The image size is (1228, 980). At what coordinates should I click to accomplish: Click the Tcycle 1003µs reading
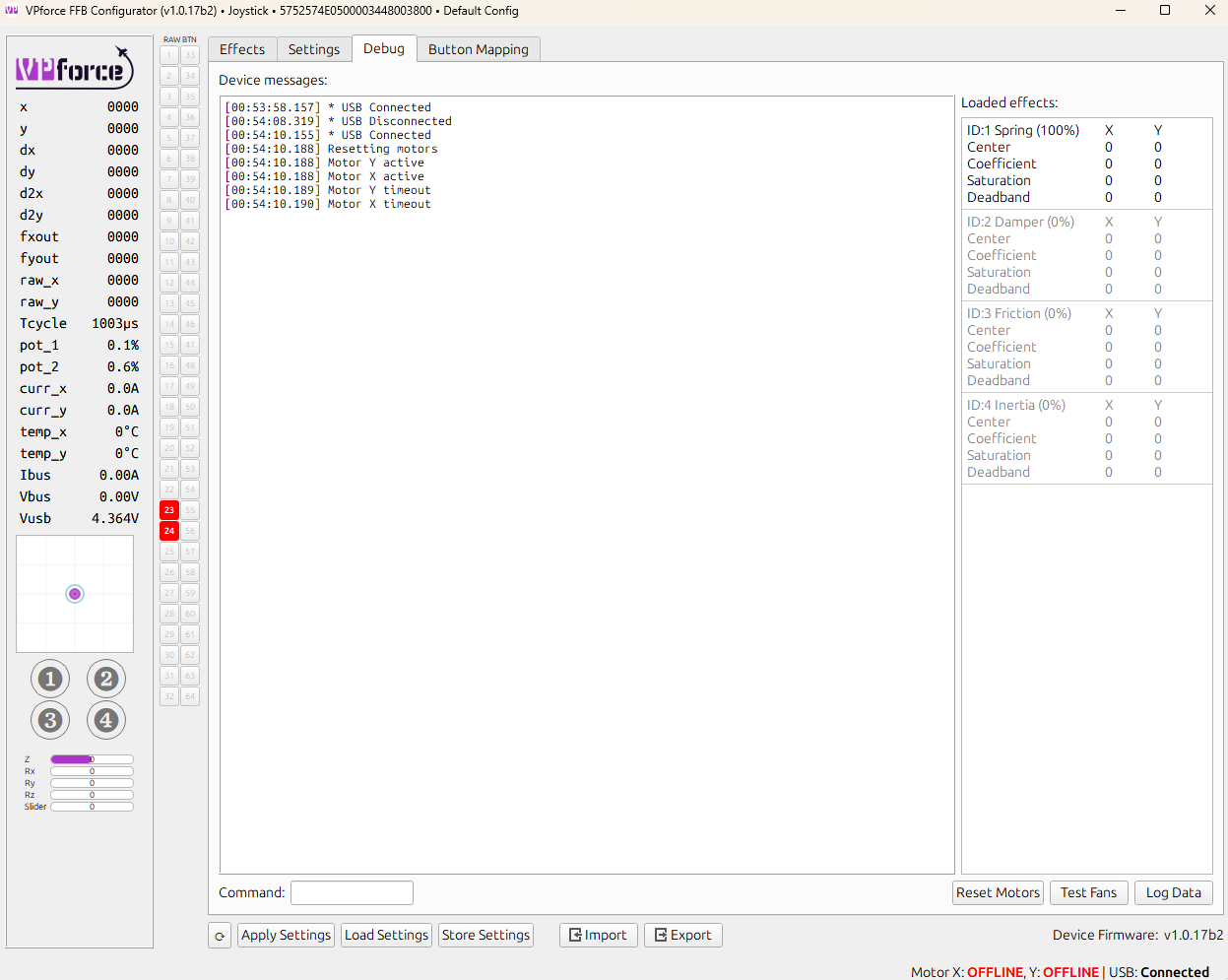tap(79, 323)
